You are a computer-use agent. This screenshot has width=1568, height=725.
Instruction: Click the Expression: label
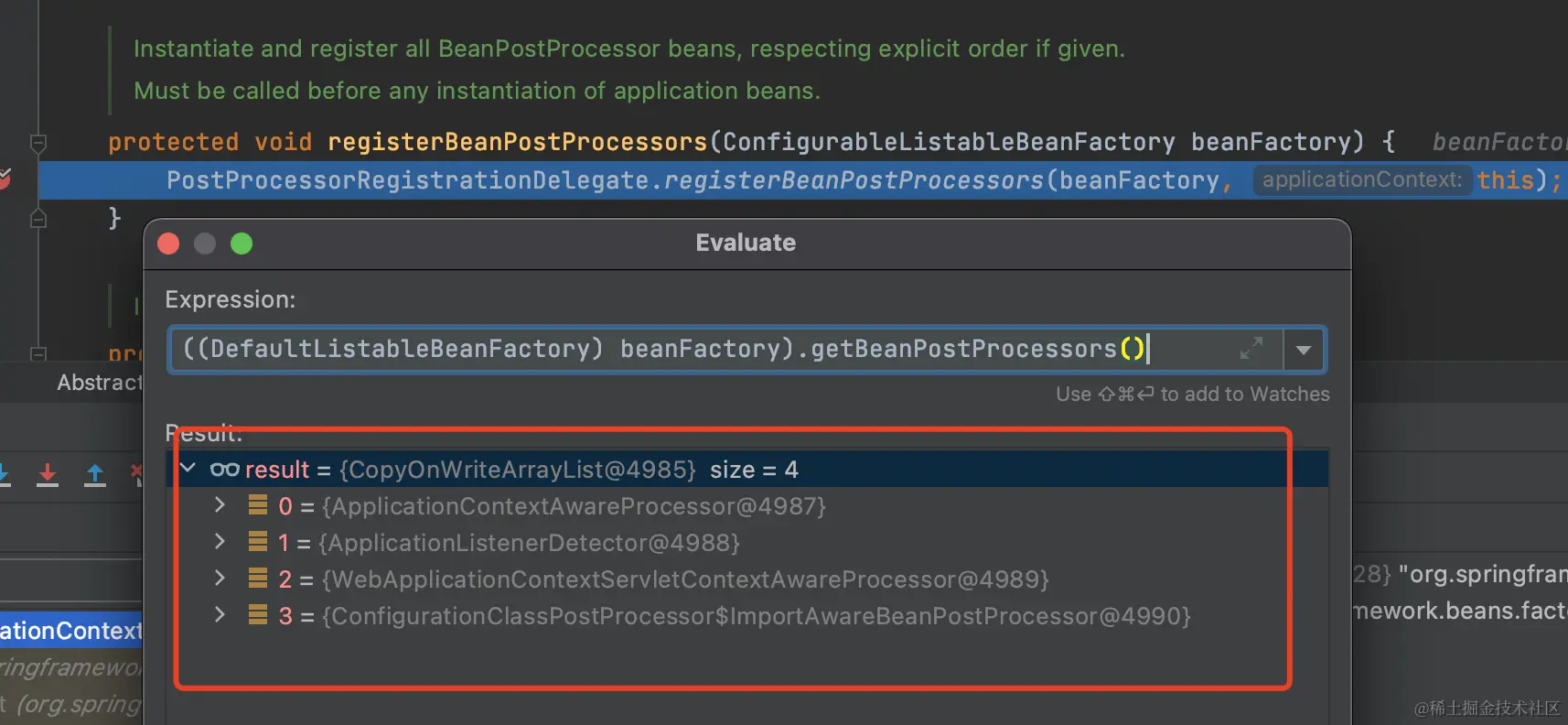click(231, 299)
